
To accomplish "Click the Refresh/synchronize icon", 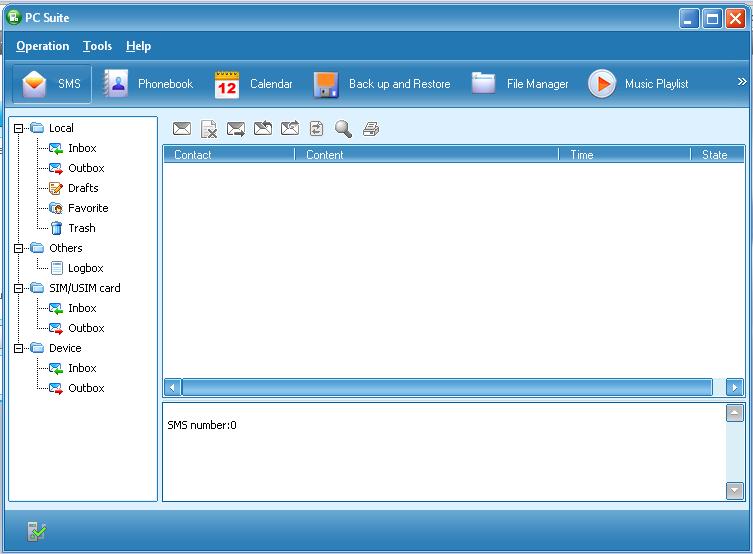I will tap(316, 129).
